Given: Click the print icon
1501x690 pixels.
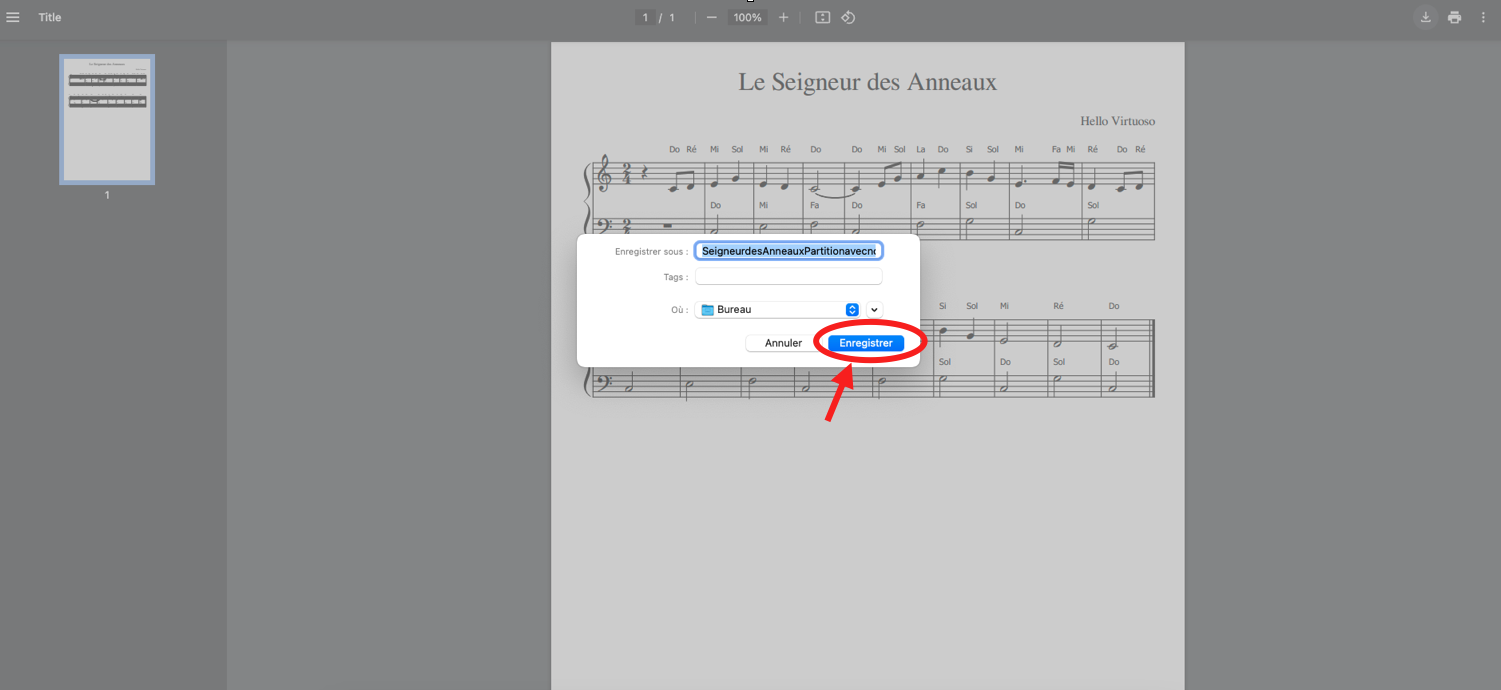Looking at the screenshot, I should 1454,17.
